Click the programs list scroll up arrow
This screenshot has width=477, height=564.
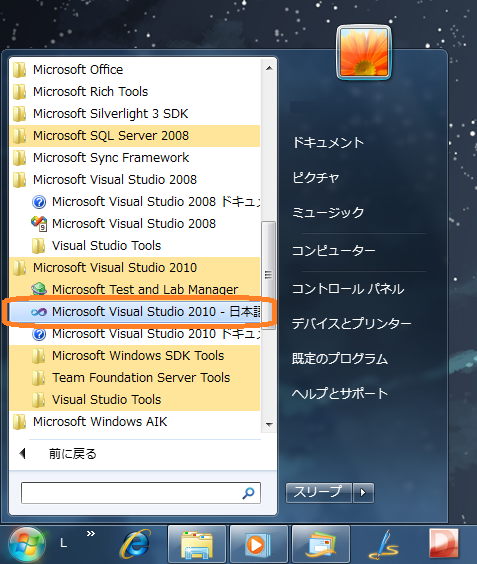pos(269,68)
